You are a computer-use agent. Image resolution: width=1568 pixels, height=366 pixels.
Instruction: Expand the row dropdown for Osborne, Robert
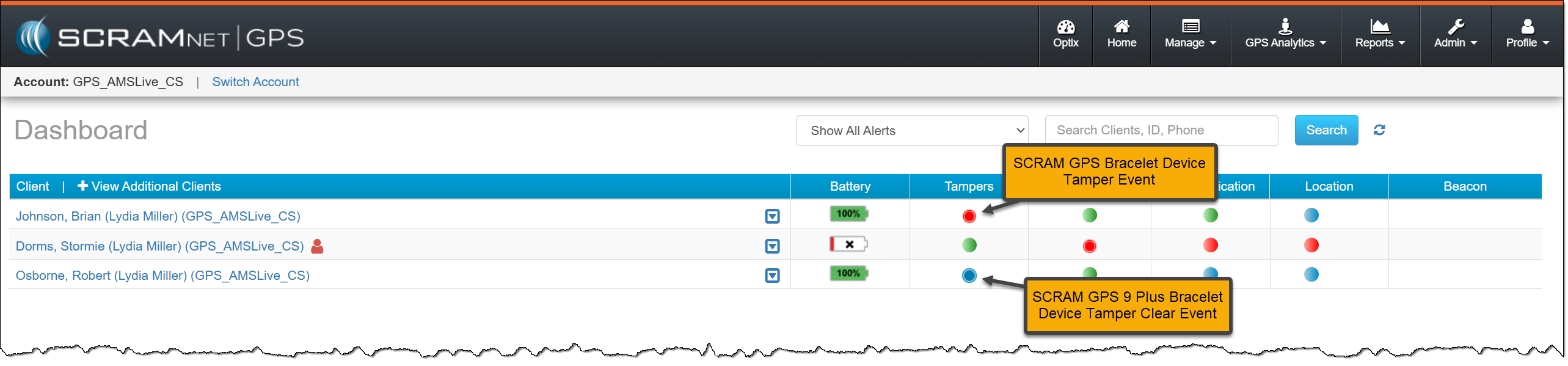coord(772,276)
